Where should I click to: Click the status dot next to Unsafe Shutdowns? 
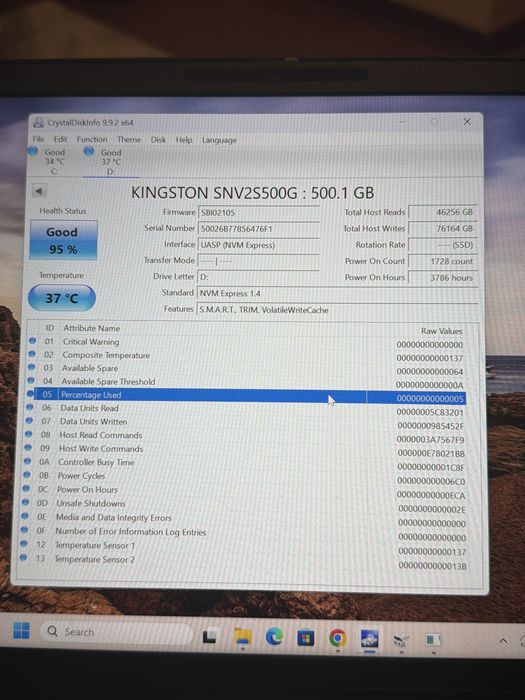tap(26, 502)
